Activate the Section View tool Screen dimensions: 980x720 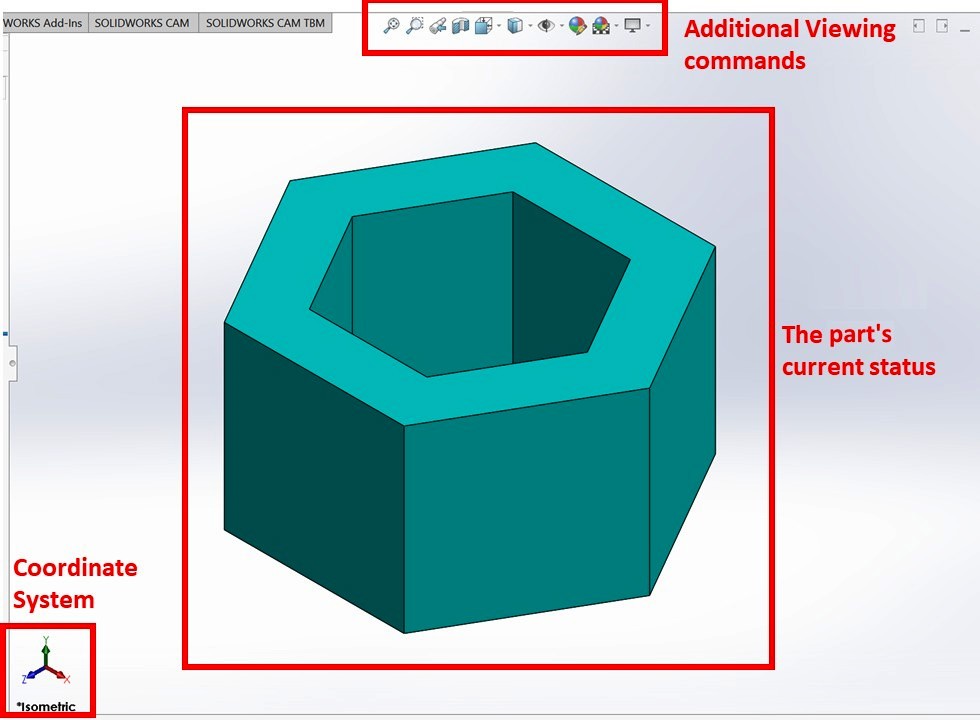(460, 26)
